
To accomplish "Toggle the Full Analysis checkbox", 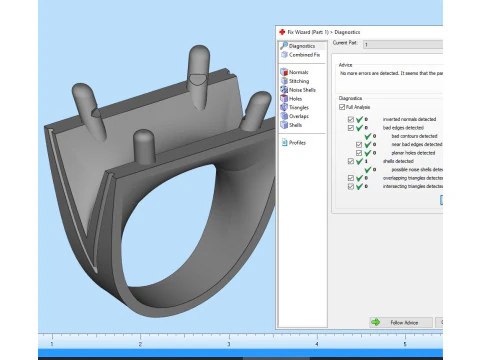I will 342,107.
